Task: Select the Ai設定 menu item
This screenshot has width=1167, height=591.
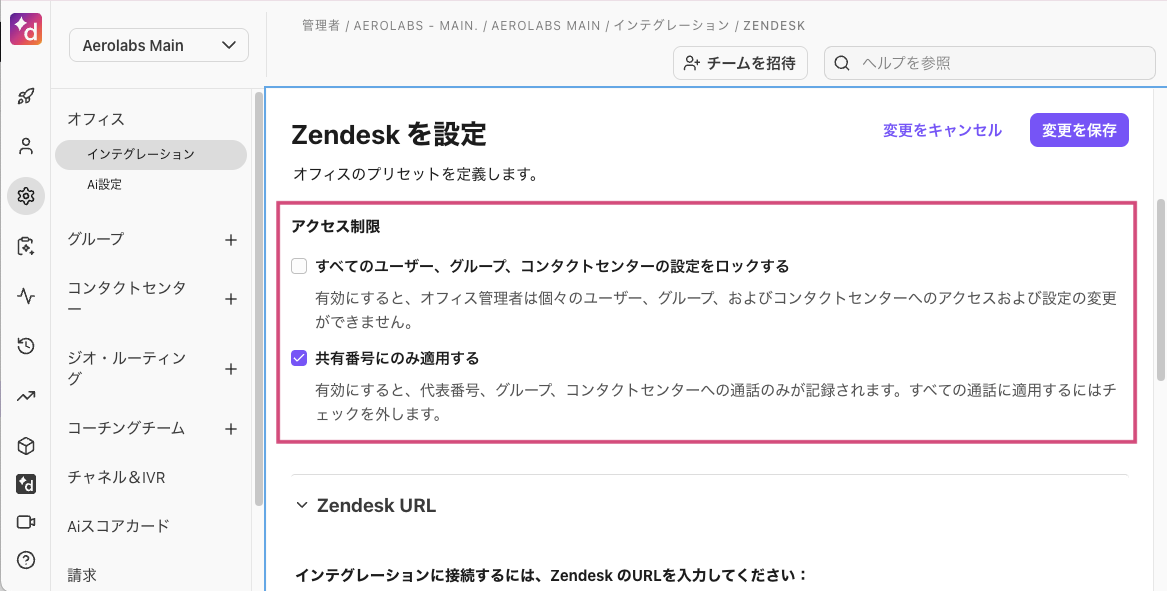Action: [x=104, y=185]
